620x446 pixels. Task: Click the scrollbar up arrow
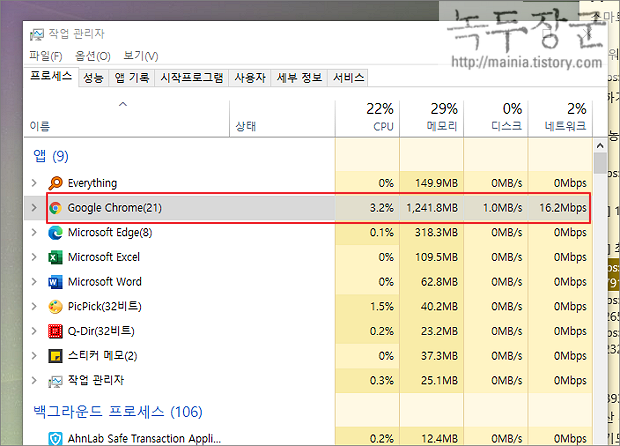(600, 146)
